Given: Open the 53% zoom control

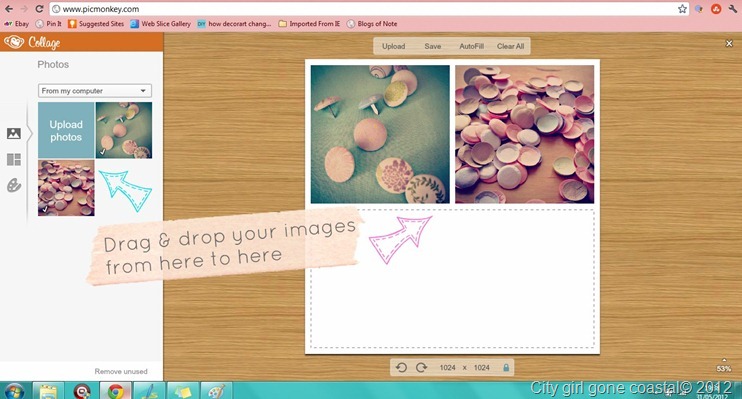Looking at the screenshot, I should point(724,366).
